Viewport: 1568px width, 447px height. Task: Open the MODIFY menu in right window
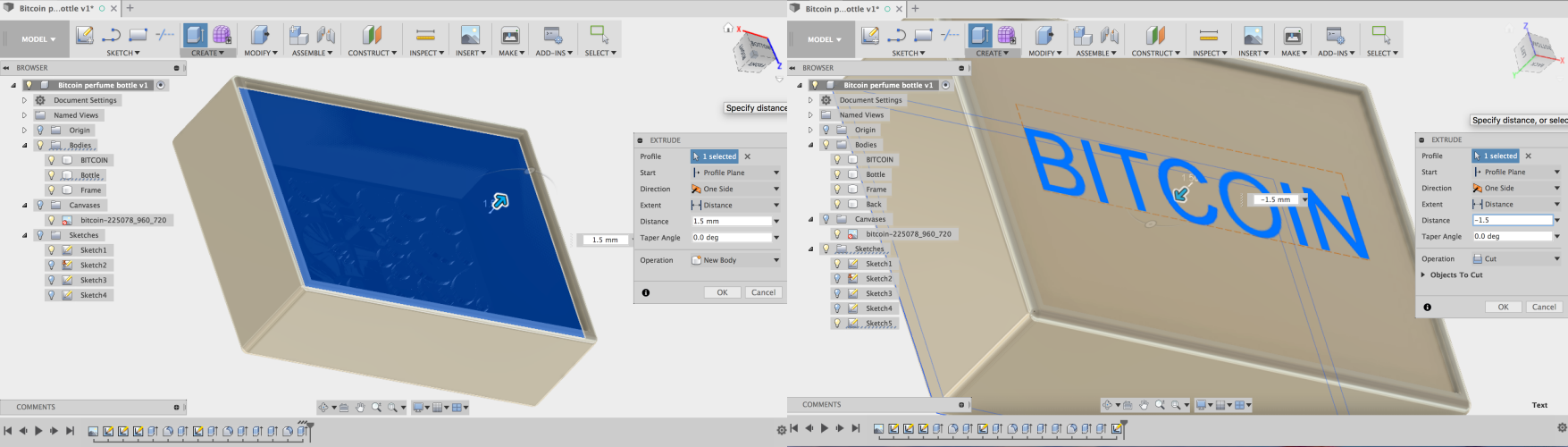[x=1045, y=53]
